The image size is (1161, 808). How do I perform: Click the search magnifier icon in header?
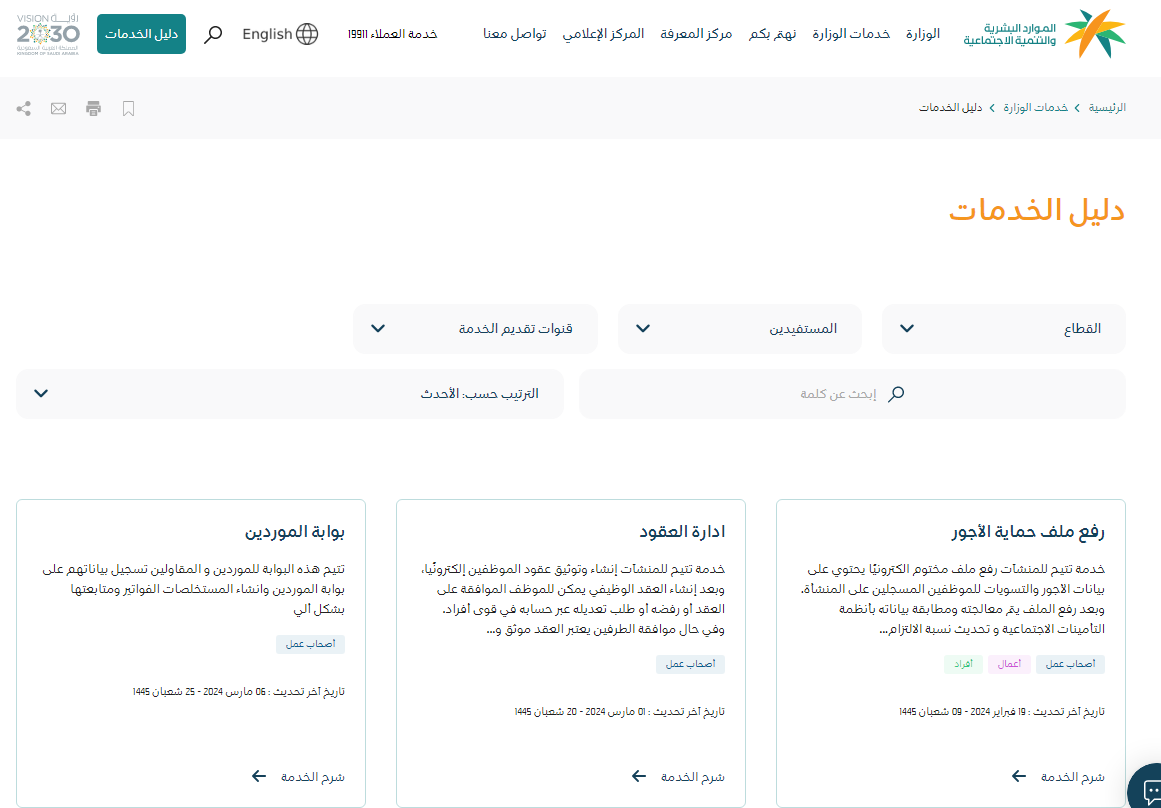point(213,35)
